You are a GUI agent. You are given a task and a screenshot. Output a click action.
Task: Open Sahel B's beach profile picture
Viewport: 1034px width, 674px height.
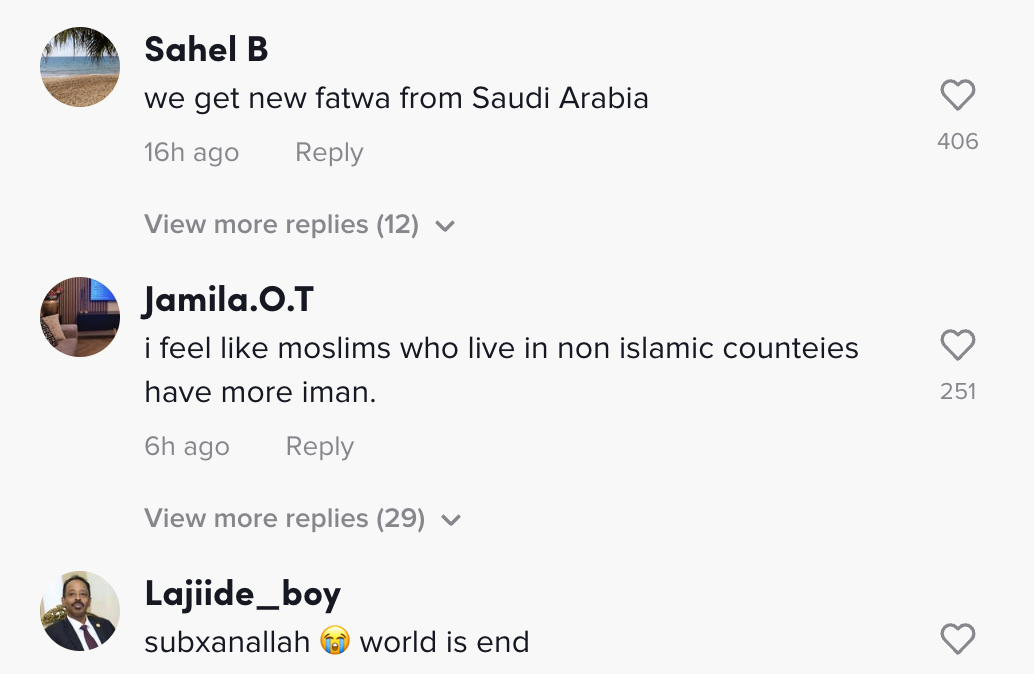pos(80,66)
